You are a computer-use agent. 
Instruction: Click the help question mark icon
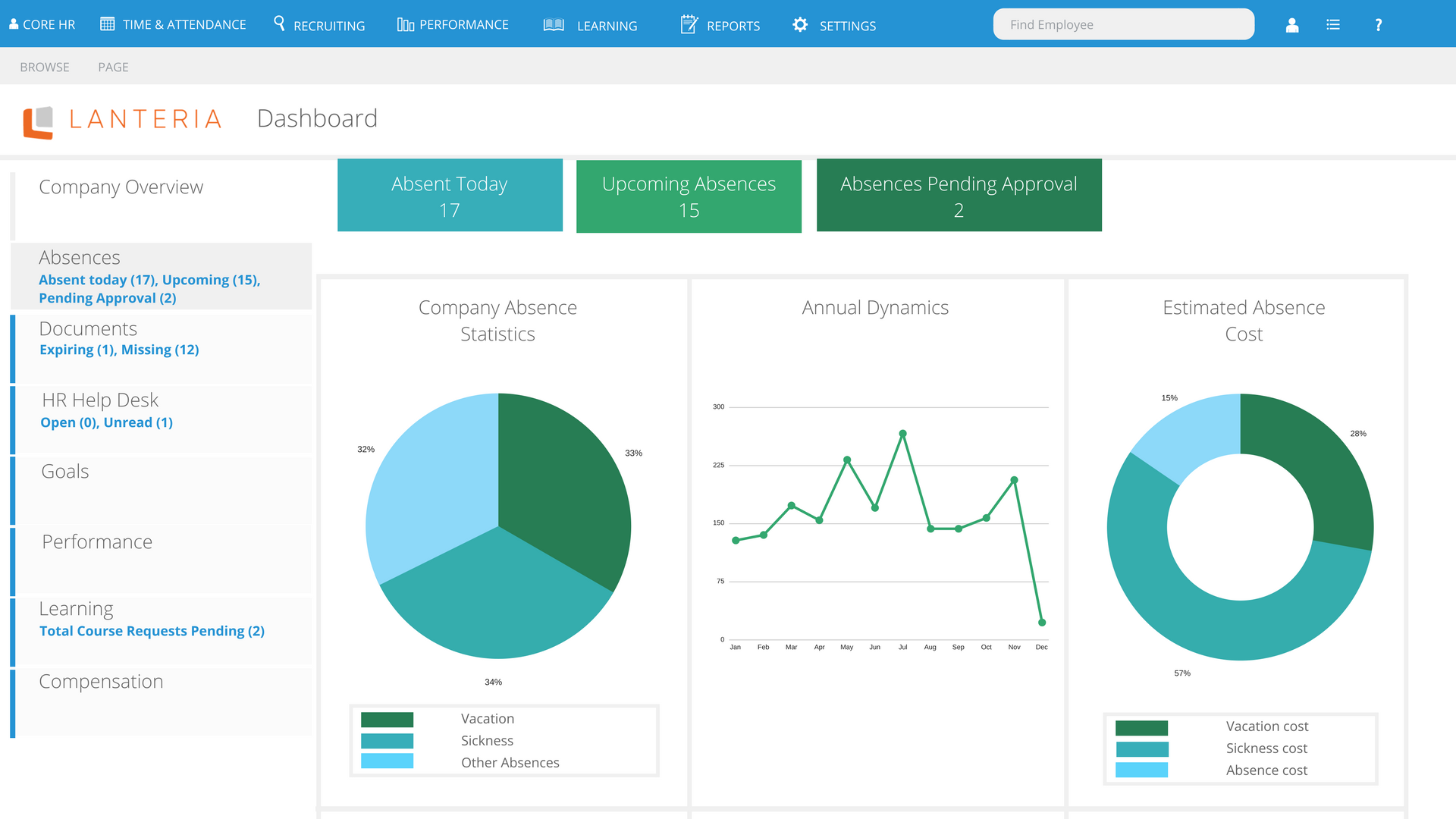(x=1379, y=25)
